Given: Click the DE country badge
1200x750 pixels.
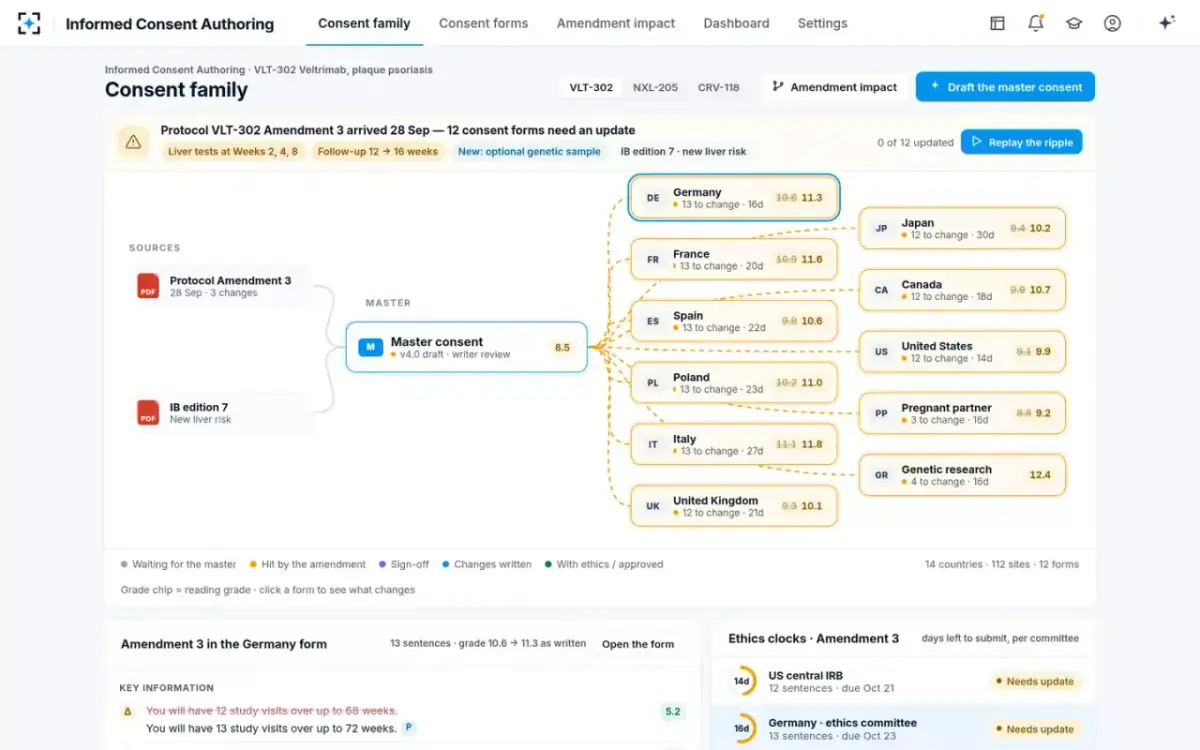Looking at the screenshot, I should click(653, 198).
